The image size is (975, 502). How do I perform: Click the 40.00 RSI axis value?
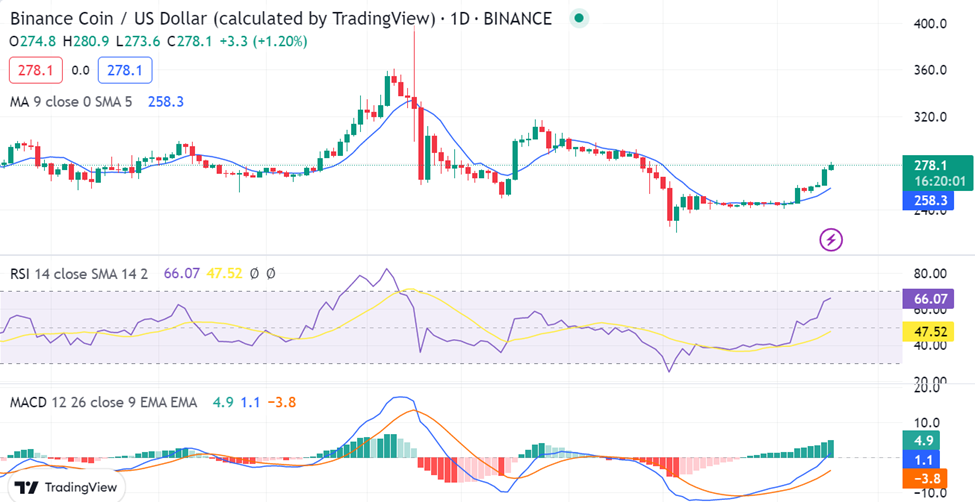(x=928, y=346)
